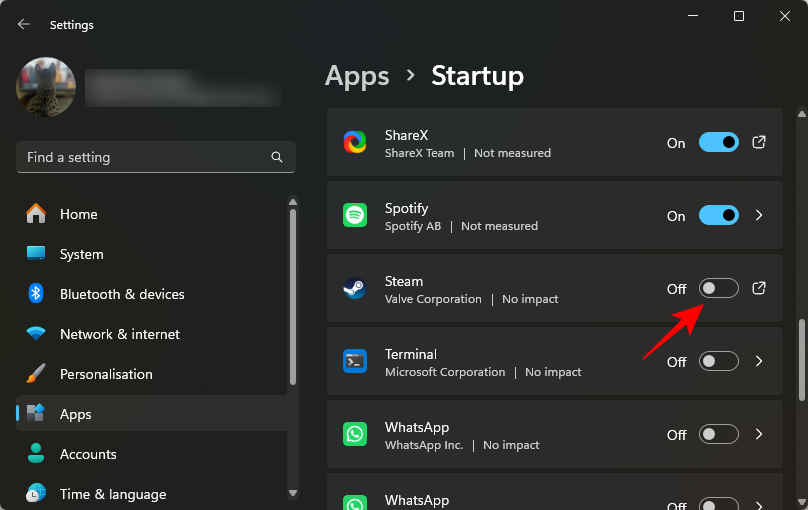Click the sidebar scrollbar thumb

pos(293,297)
